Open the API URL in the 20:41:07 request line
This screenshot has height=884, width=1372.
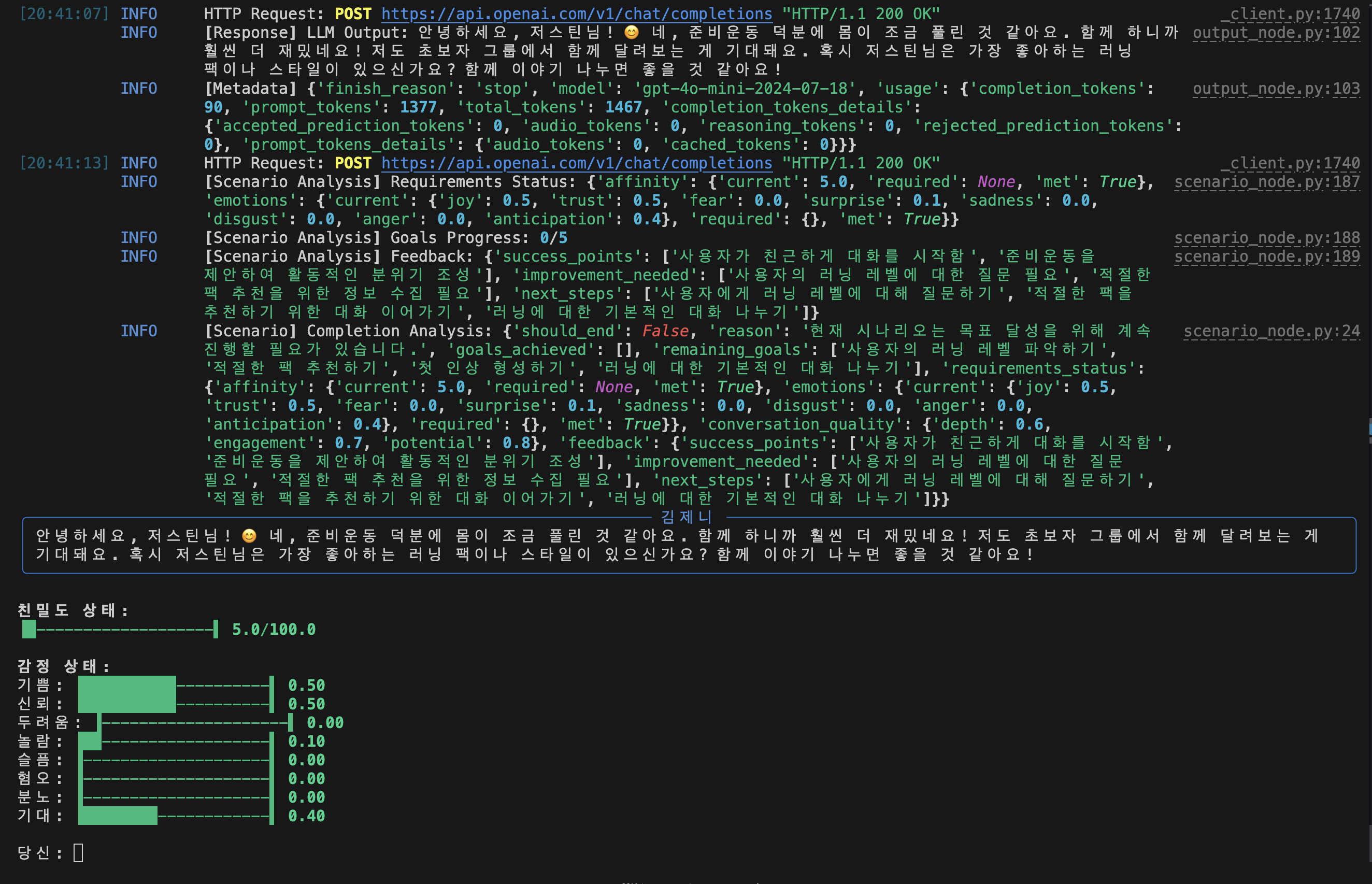click(576, 14)
